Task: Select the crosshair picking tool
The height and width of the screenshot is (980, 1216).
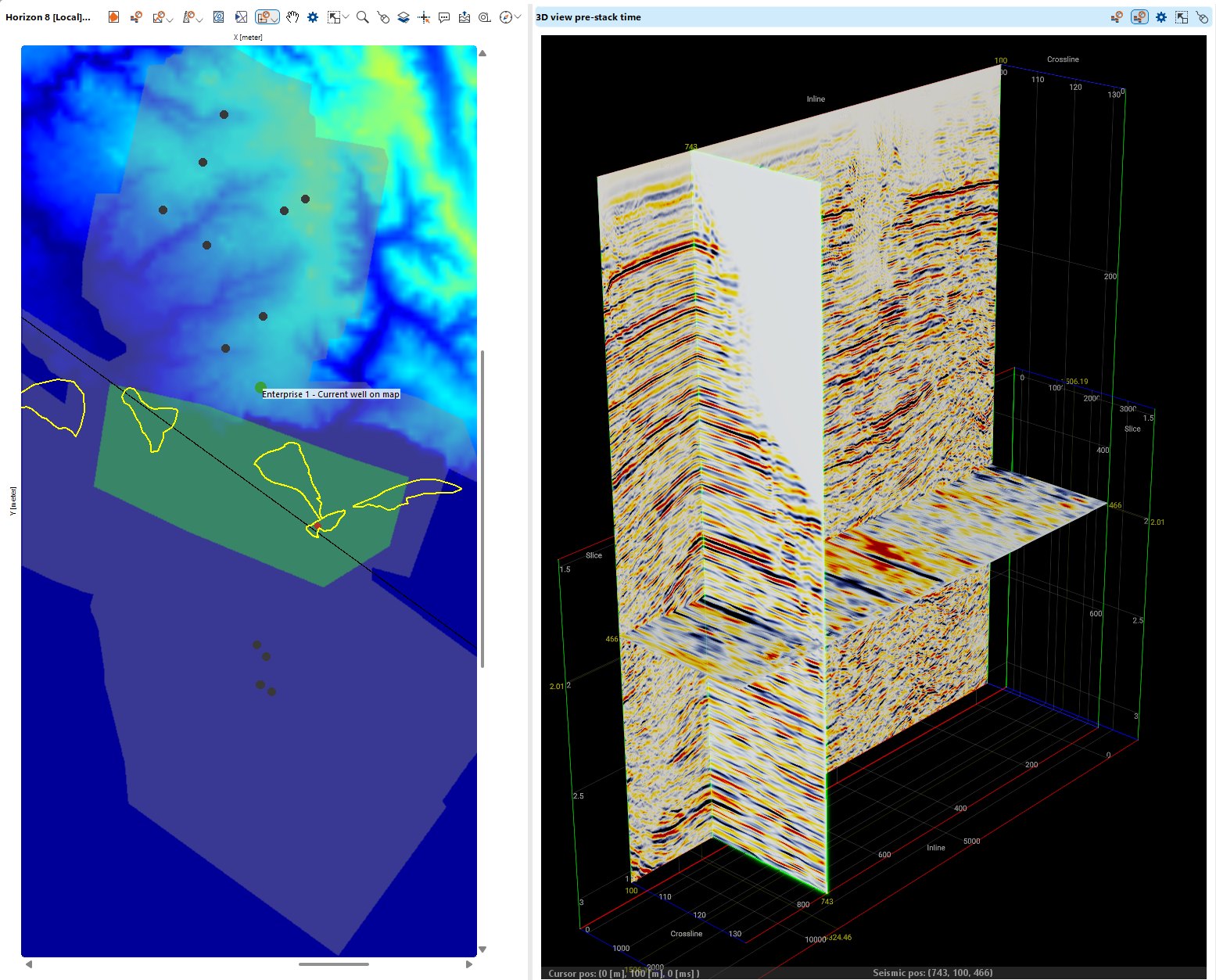Action: click(424, 17)
